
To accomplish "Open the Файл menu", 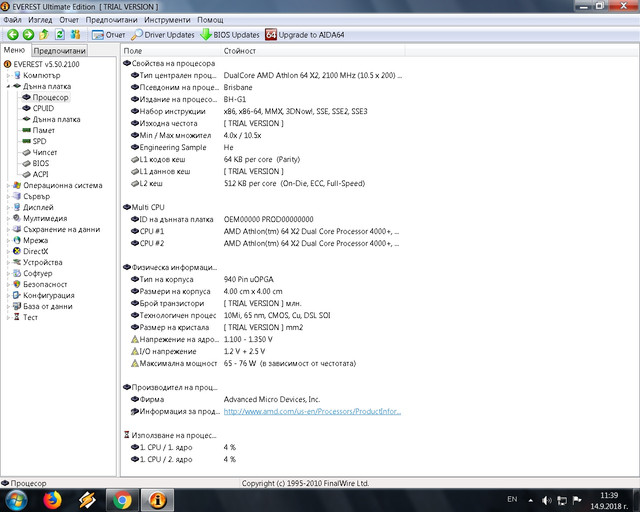I will [x=12, y=20].
